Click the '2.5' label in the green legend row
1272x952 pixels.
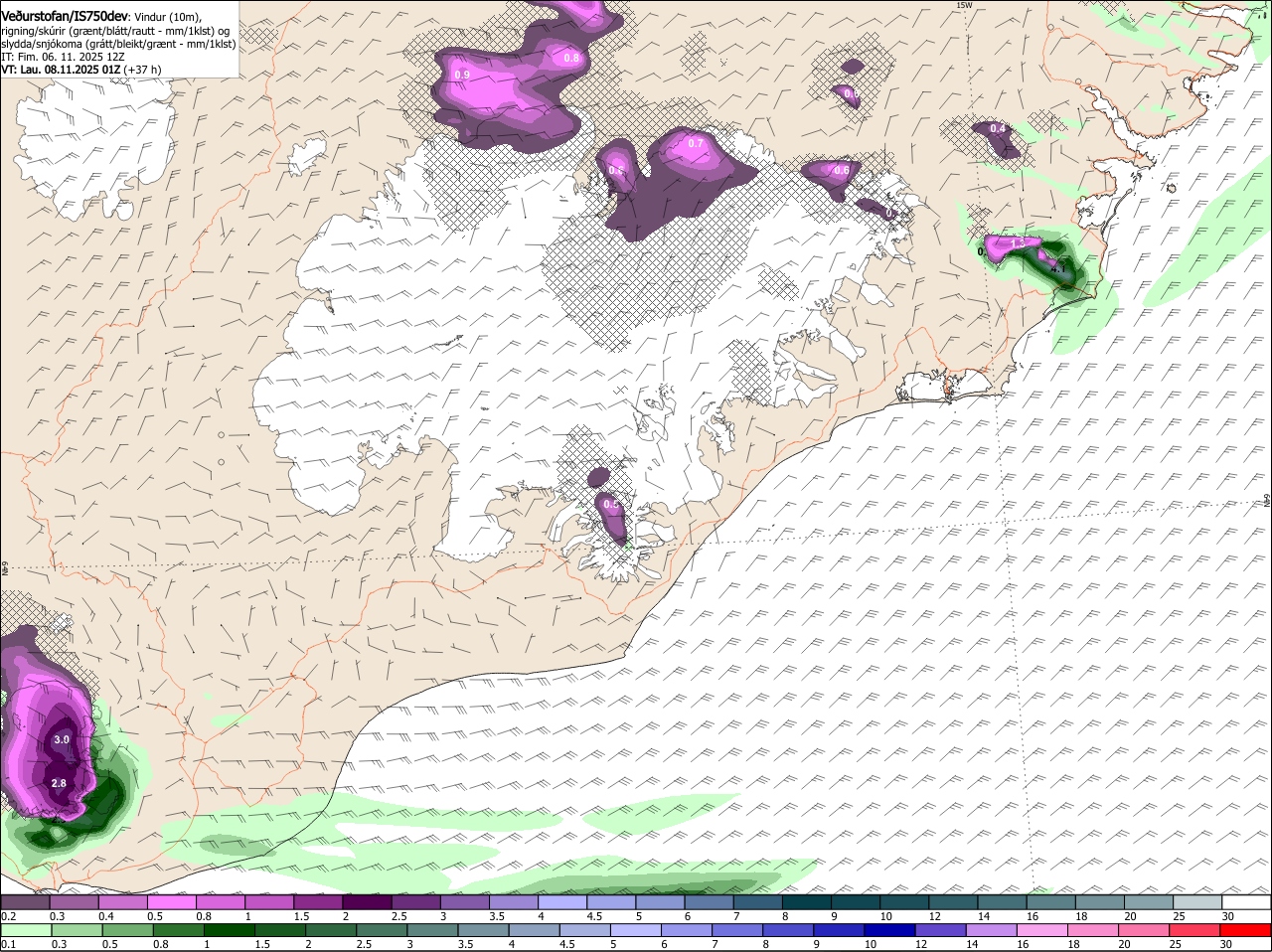pos(364,944)
